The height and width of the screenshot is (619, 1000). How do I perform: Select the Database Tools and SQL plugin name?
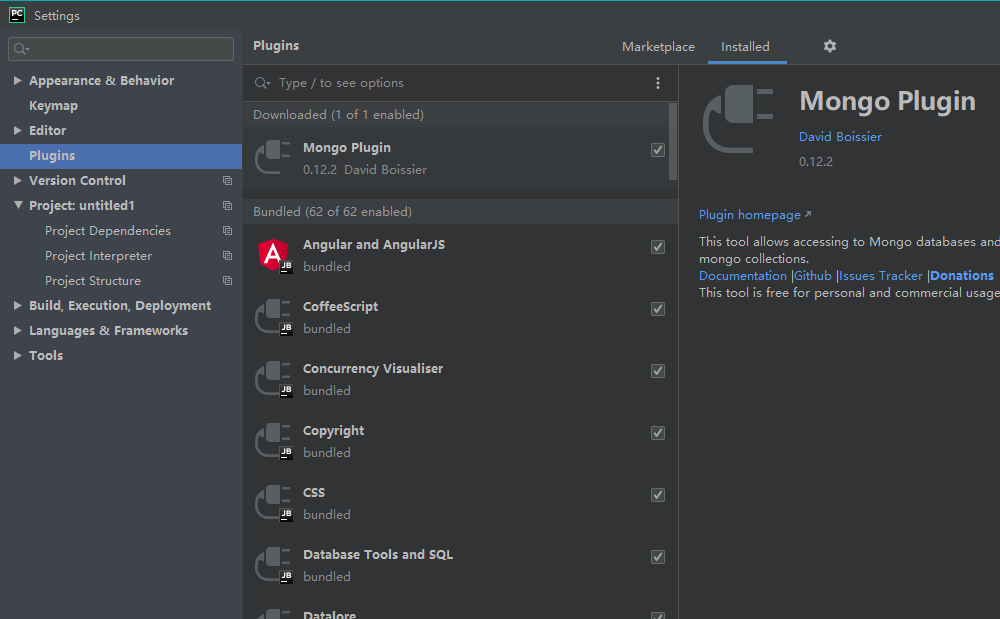pyautogui.click(x=378, y=555)
